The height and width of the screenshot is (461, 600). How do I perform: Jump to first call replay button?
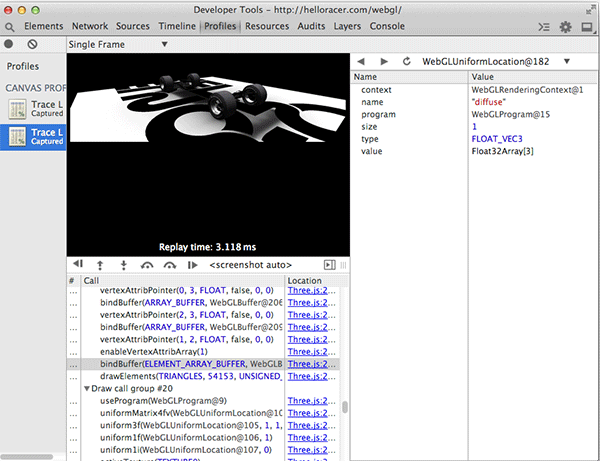tap(78, 264)
